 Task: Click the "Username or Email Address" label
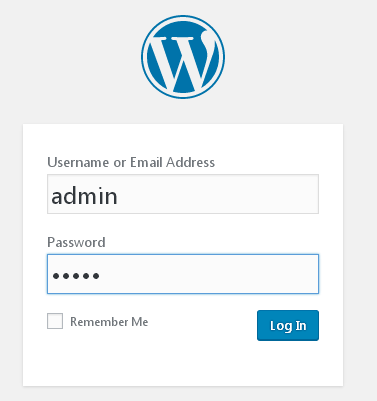131,162
